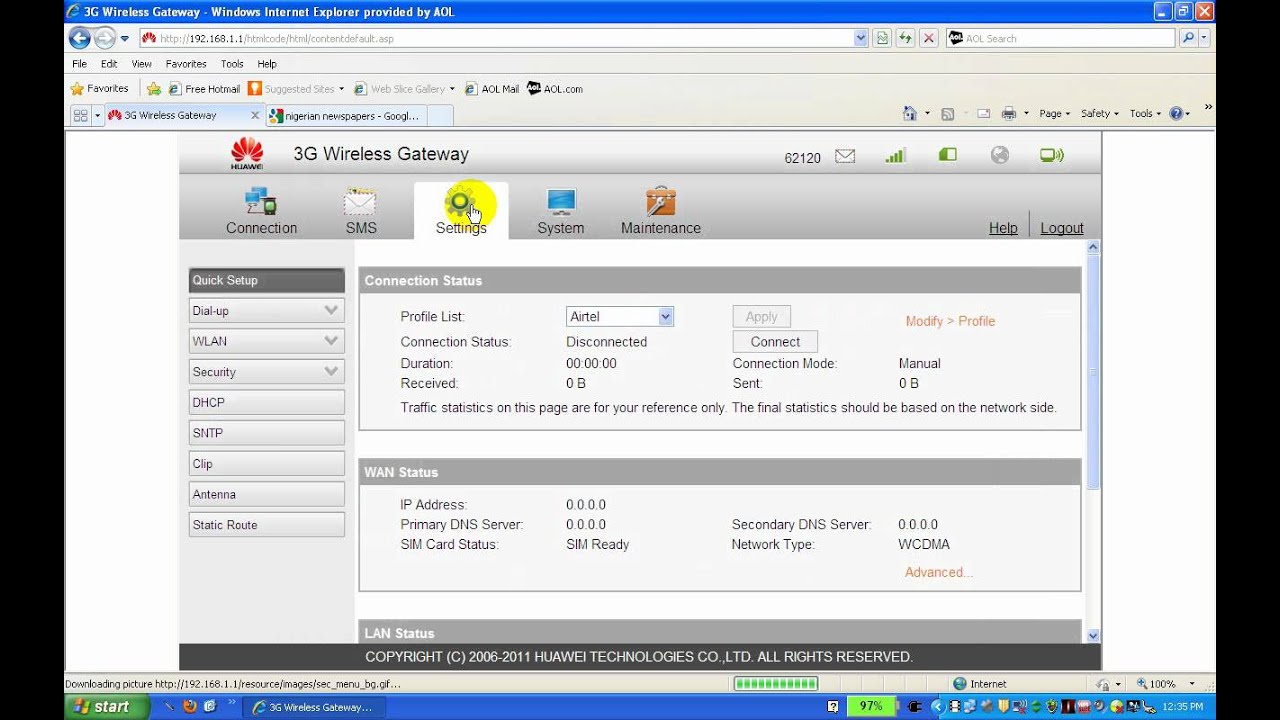Click the Print icon
Image resolution: width=1280 pixels, height=720 pixels.
coord(1009,113)
